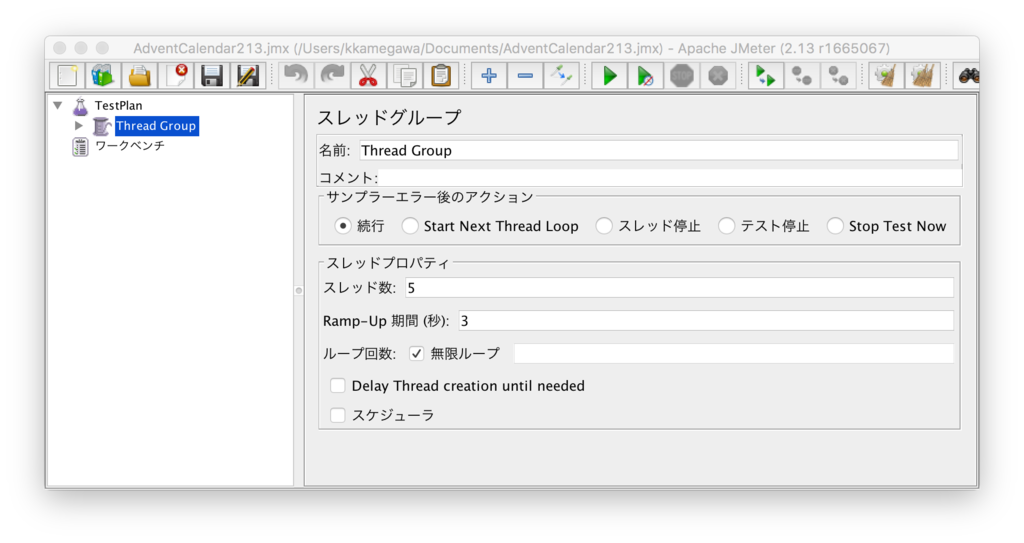This screenshot has width=1024, height=543.
Task: Click the 名前 name input field
Action: pyautogui.click(x=659, y=150)
